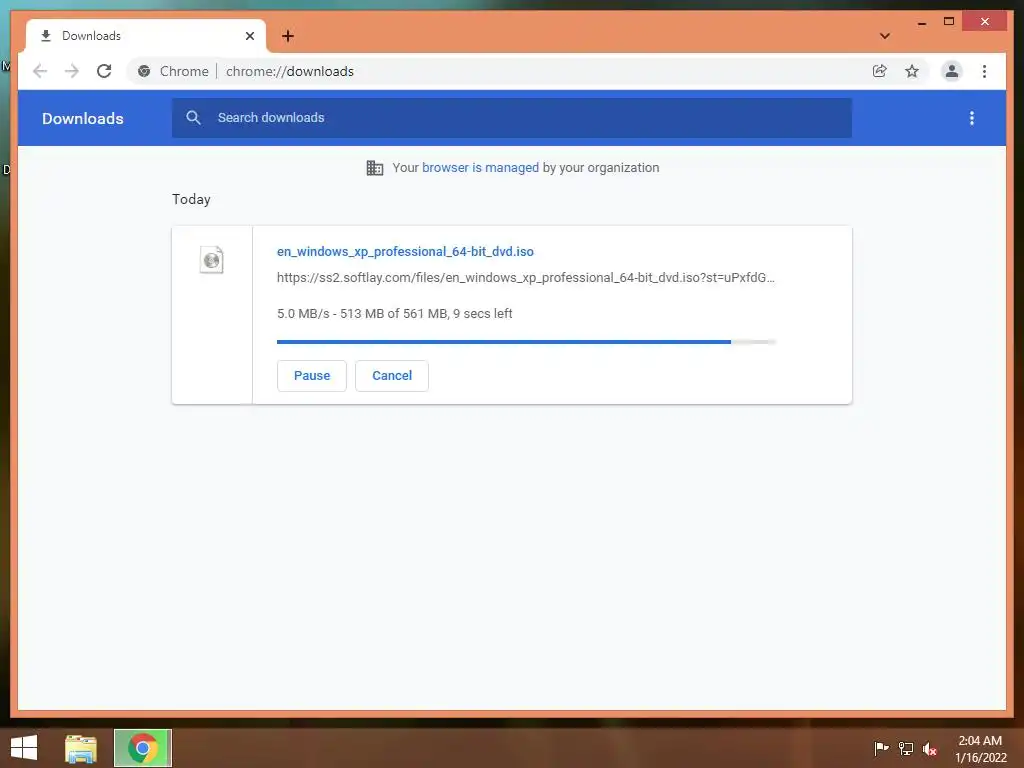This screenshot has width=1024, height=768.
Task: Click the Chrome site info icon
Action: [144, 71]
